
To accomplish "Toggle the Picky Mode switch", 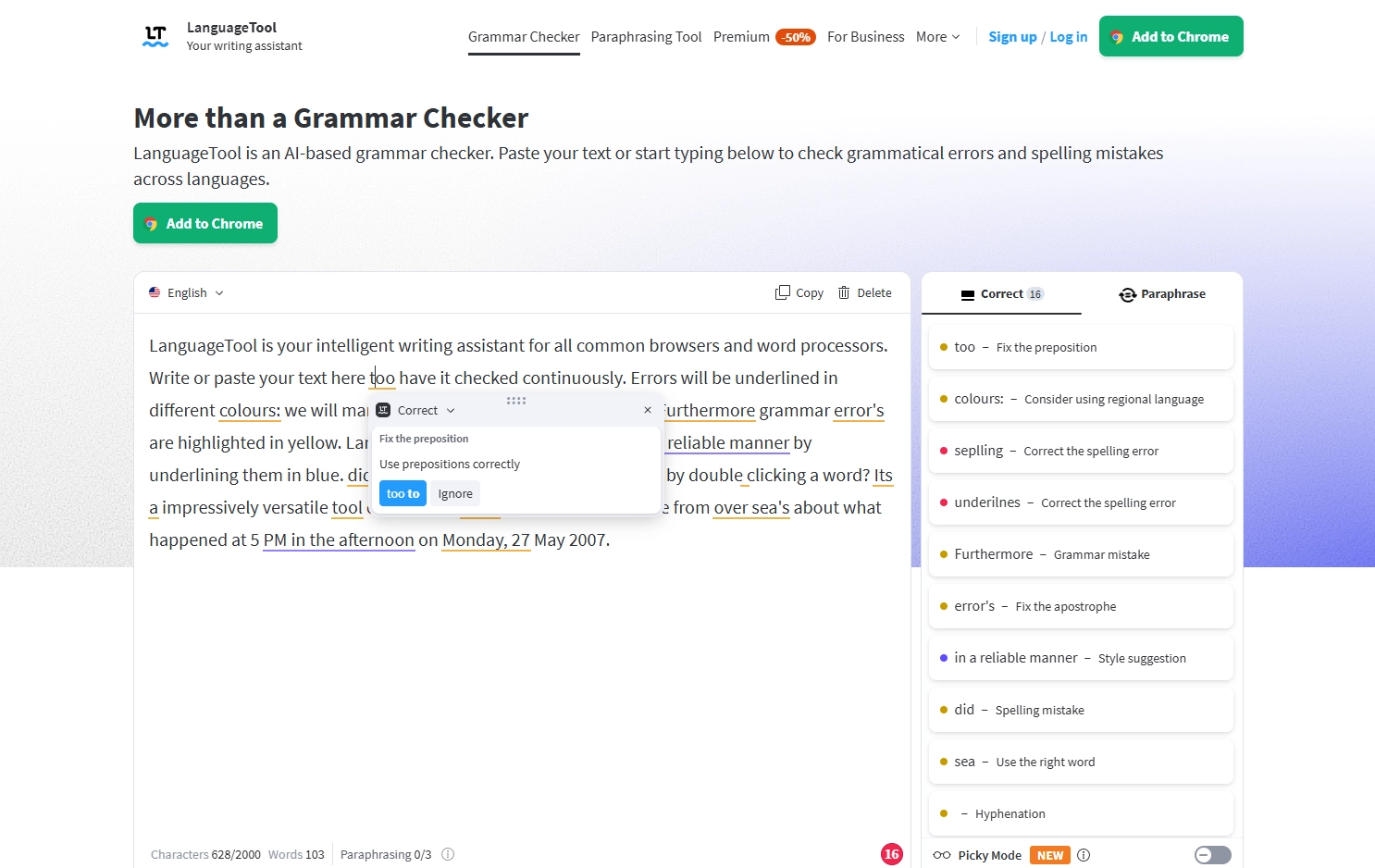I will [x=1212, y=855].
